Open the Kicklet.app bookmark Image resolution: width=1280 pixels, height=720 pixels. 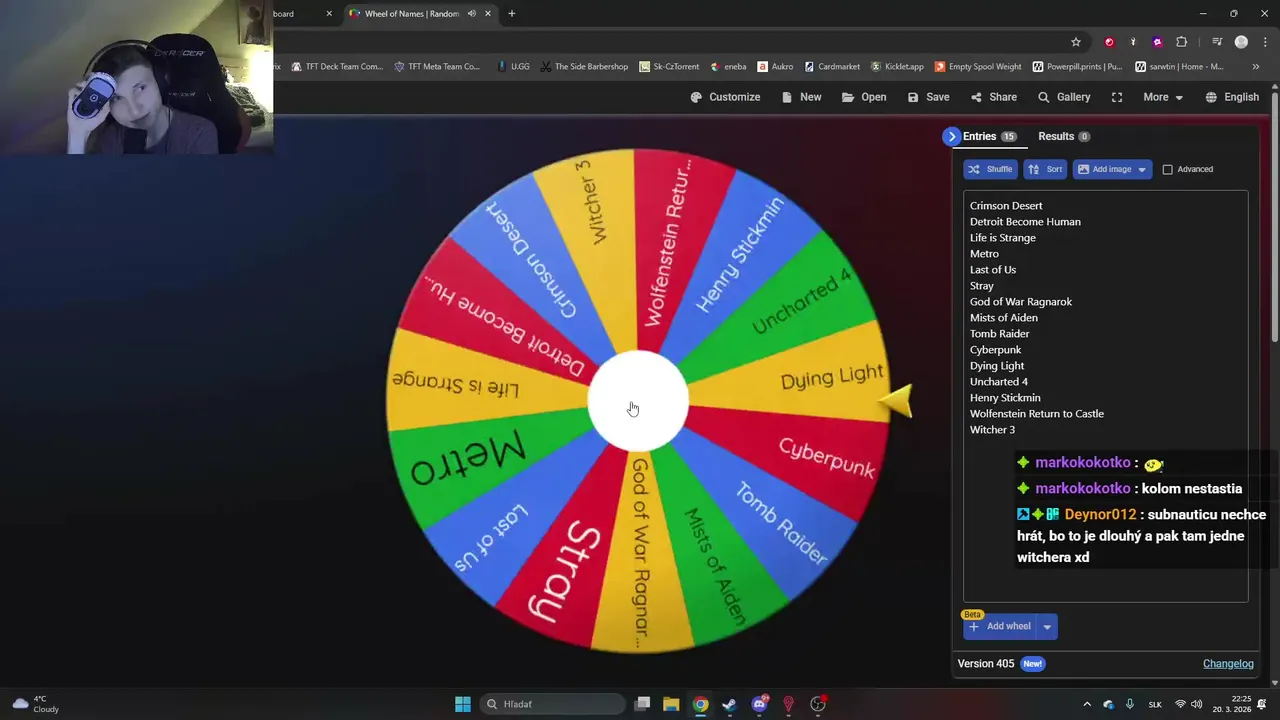click(x=897, y=67)
